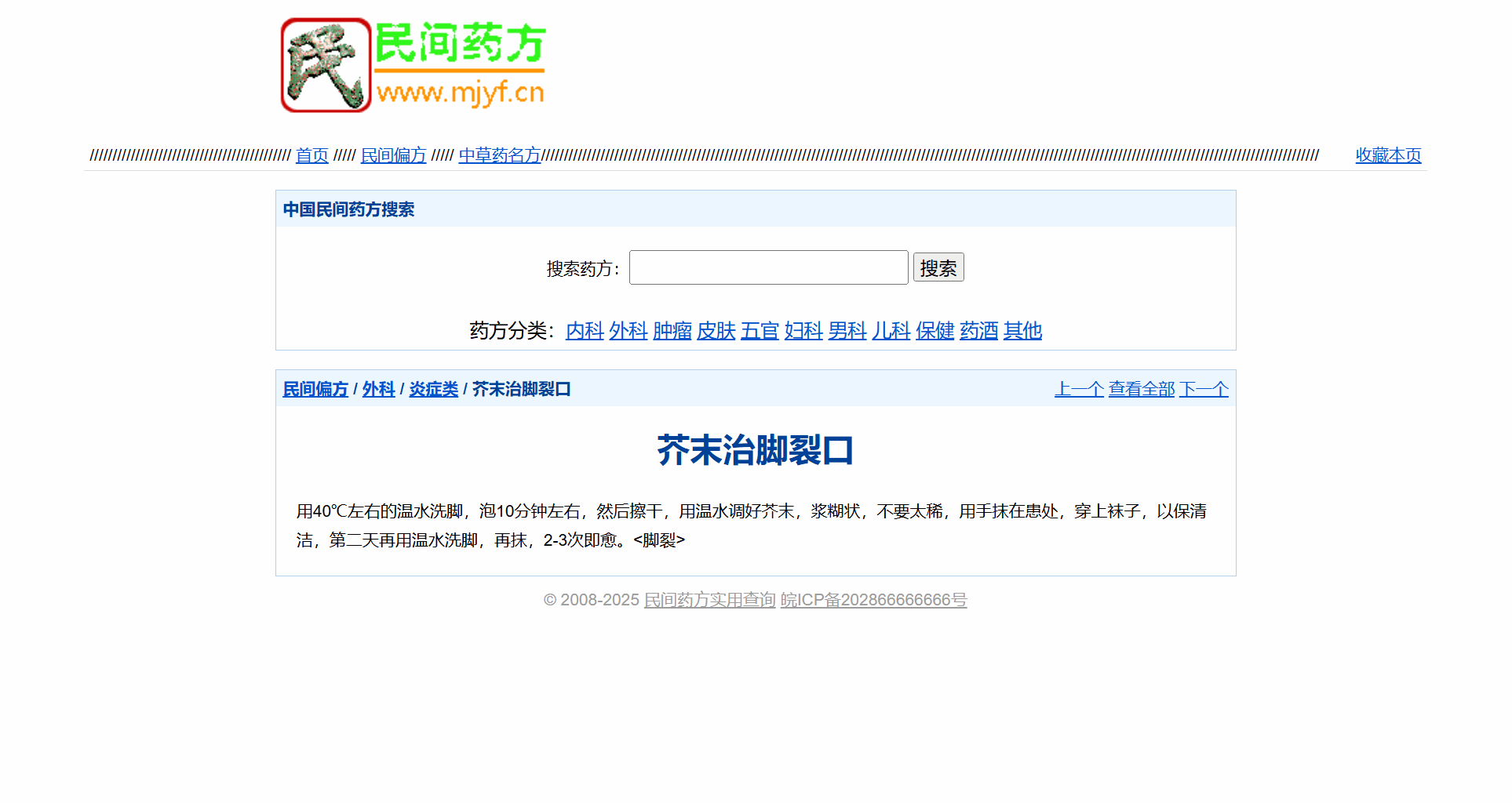
Task: Go to 首页 in the navigation bar
Action: [x=312, y=155]
